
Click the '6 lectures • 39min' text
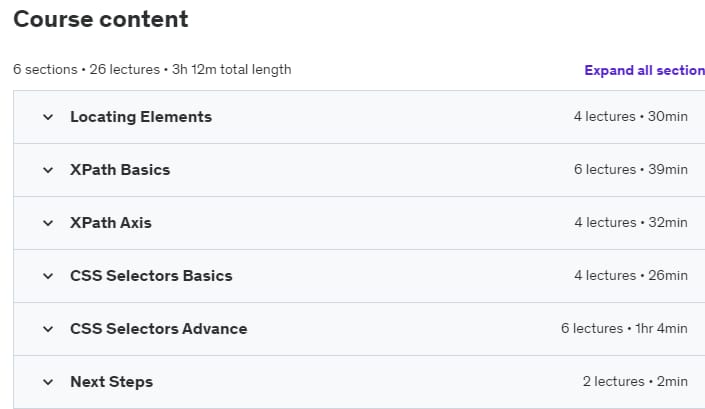pyautogui.click(x=631, y=169)
